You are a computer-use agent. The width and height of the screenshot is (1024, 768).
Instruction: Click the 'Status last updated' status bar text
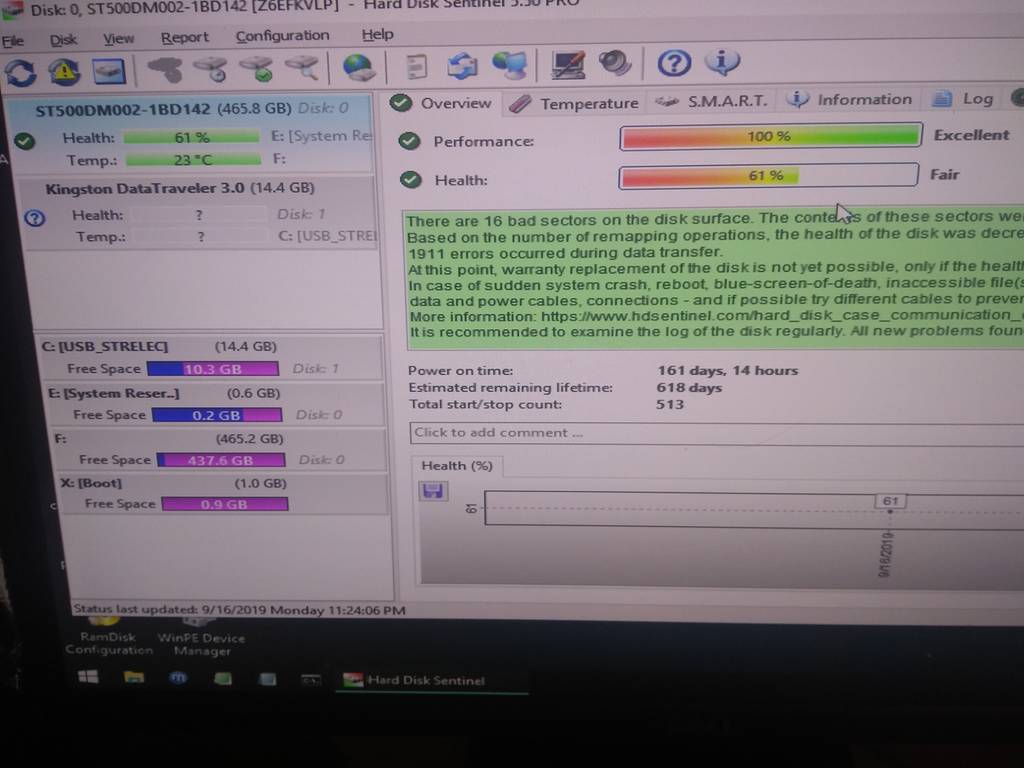[239, 610]
